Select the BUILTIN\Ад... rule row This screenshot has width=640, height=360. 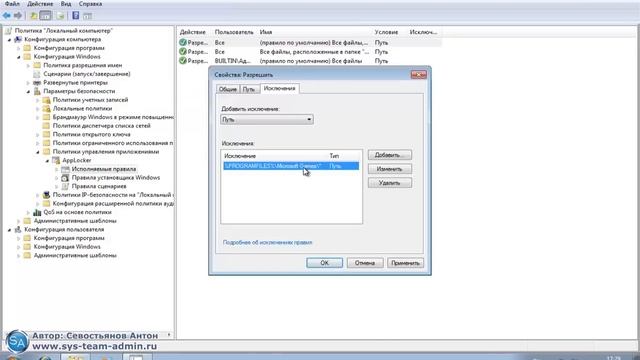click(x=309, y=61)
